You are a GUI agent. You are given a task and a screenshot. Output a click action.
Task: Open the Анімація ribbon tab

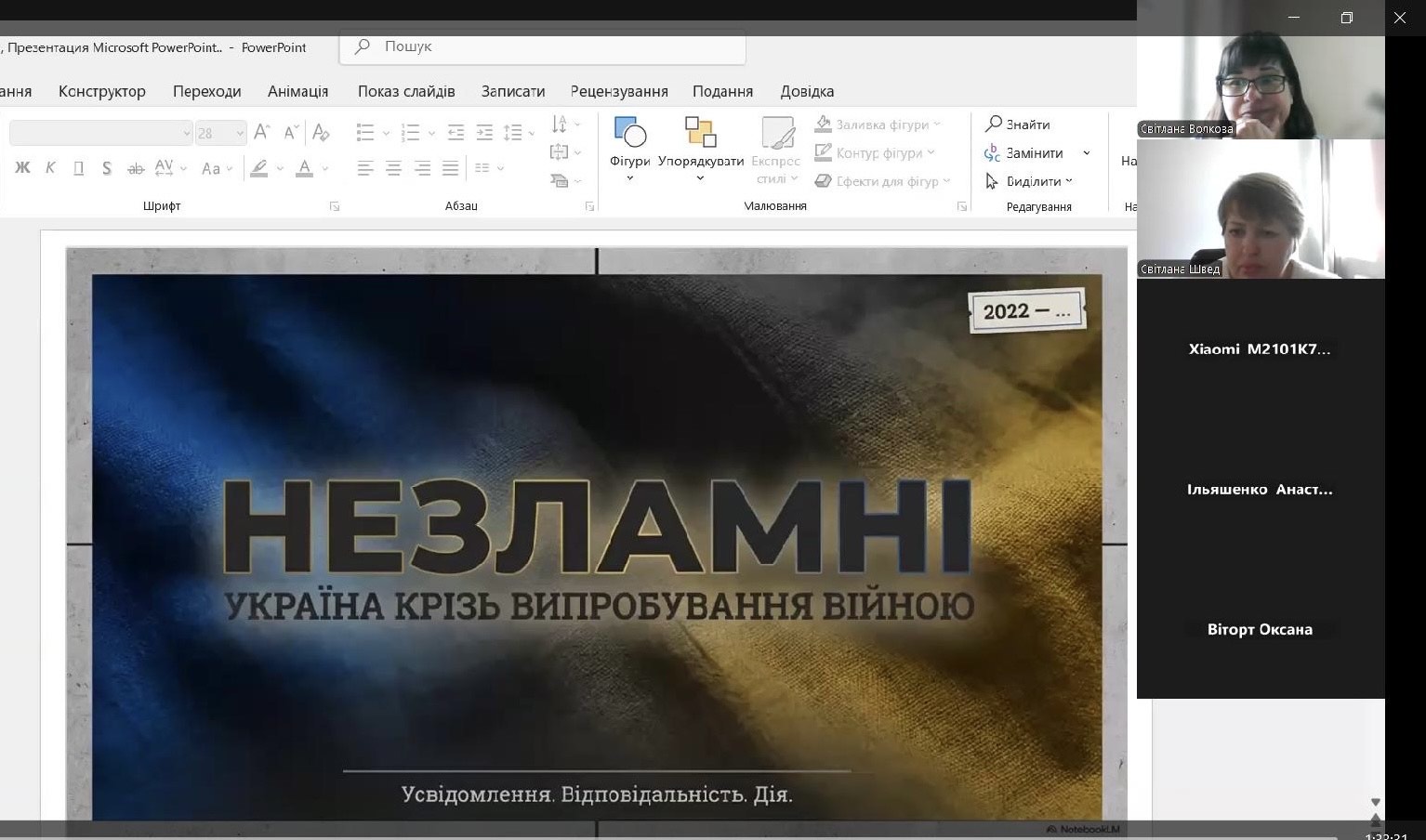coord(297,91)
